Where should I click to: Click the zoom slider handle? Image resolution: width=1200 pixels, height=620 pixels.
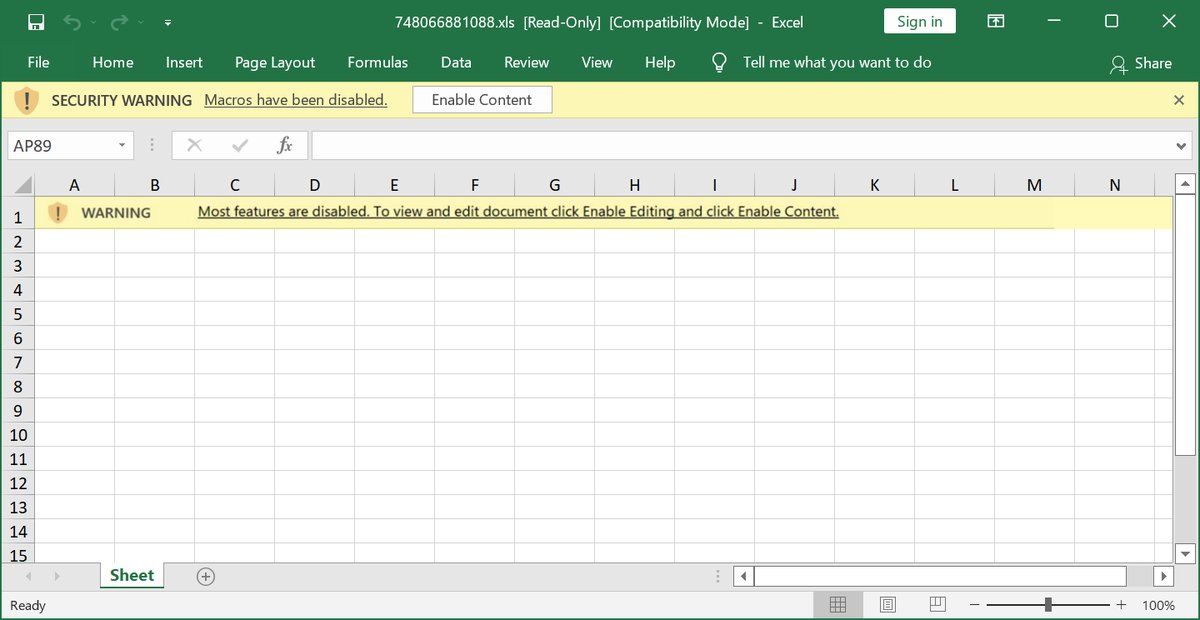(1048, 605)
